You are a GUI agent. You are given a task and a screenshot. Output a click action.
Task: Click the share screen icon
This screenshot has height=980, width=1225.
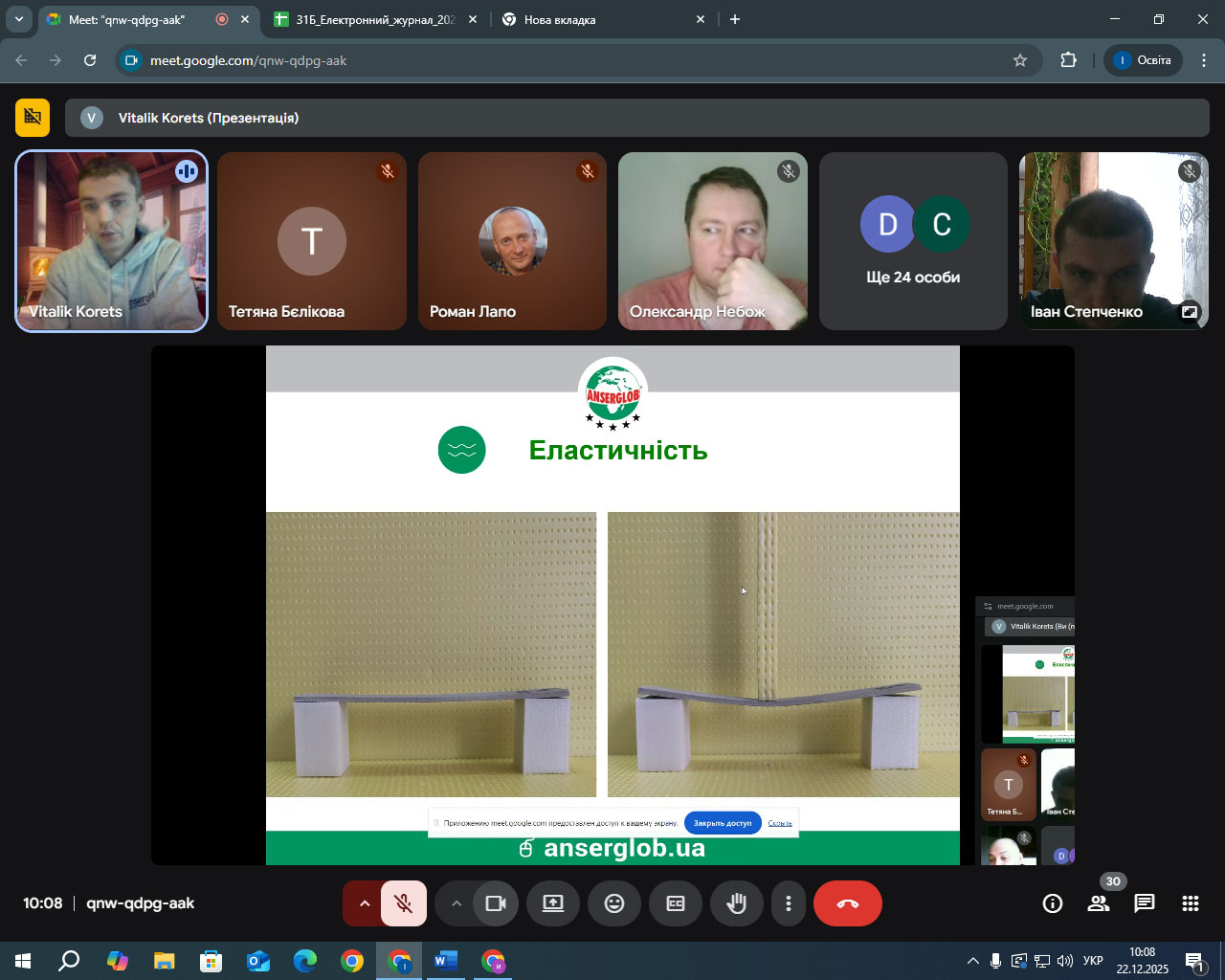tap(553, 903)
